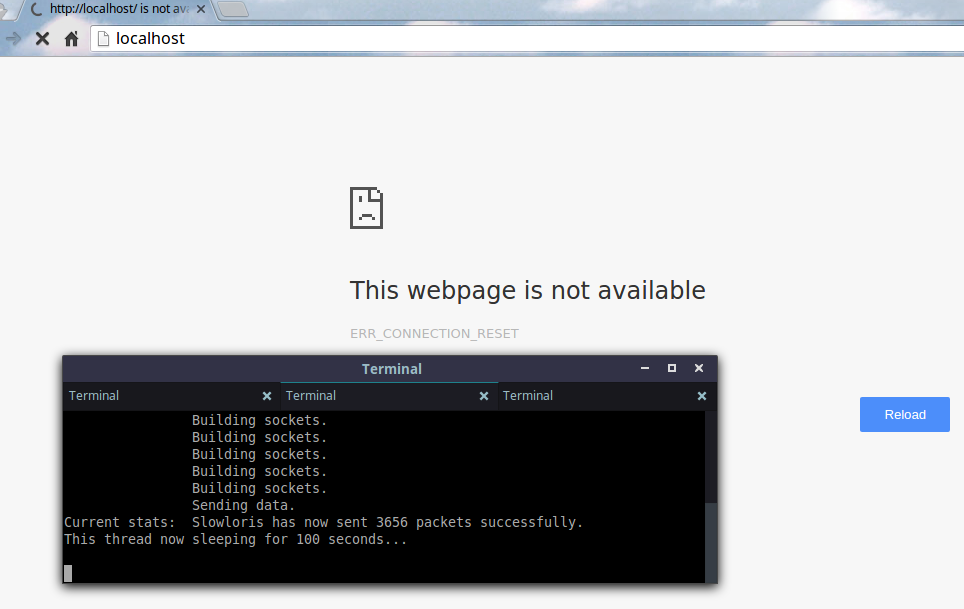Click the 'Current stats:' Slowloris line

[x=323, y=522]
